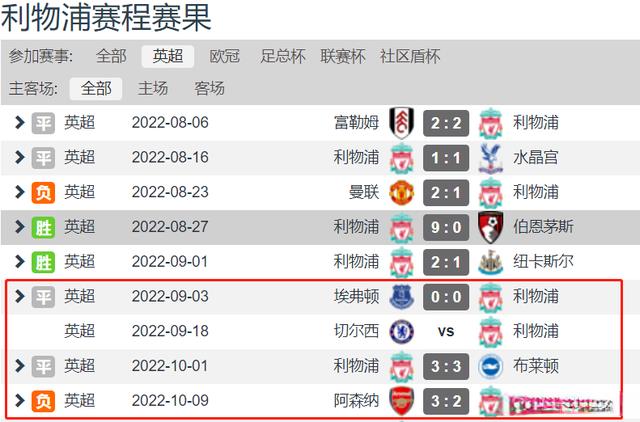640x422 pixels.
Task: Click the Arsenal club crest
Action: [x=402, y=401]
